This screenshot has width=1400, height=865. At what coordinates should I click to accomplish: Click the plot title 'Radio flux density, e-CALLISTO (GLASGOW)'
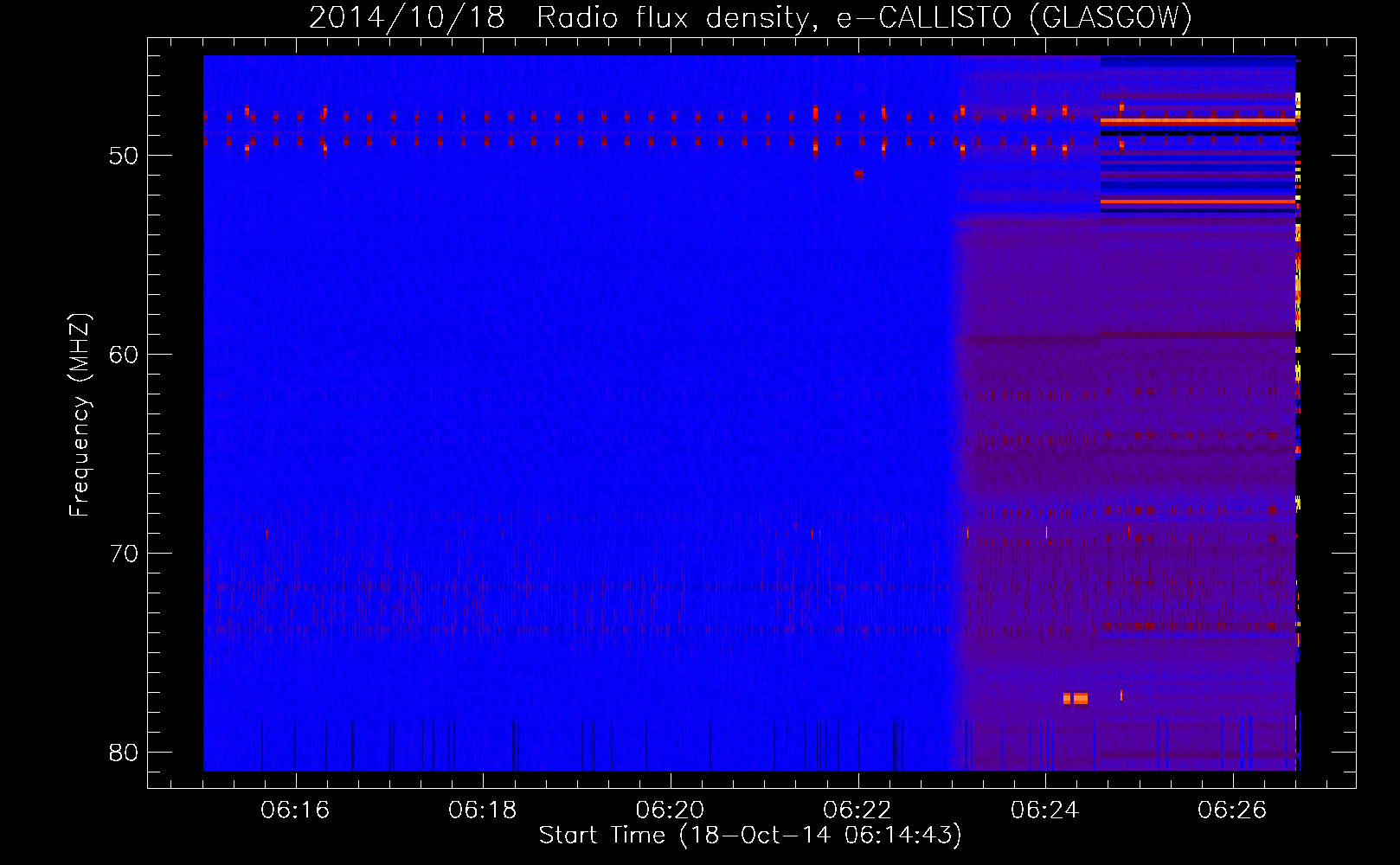coord(864,17)
